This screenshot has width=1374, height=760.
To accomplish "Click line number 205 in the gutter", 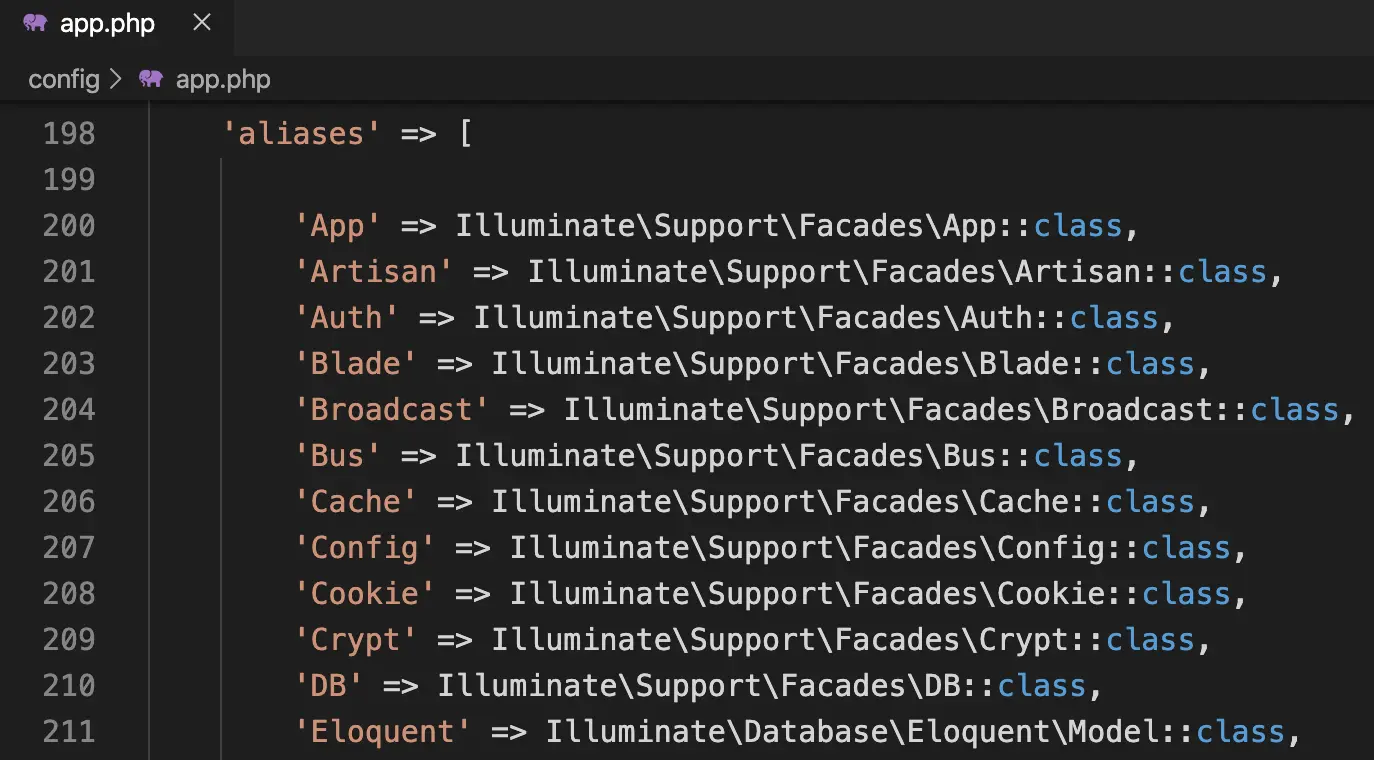I will tap(69, 456).
